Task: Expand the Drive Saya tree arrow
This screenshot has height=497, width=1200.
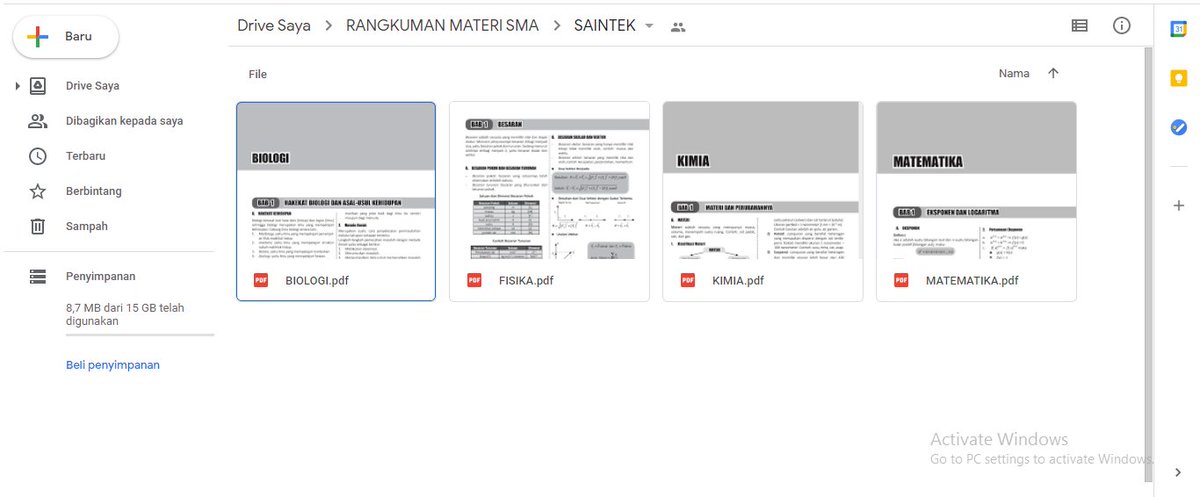Action: point(17,87)
